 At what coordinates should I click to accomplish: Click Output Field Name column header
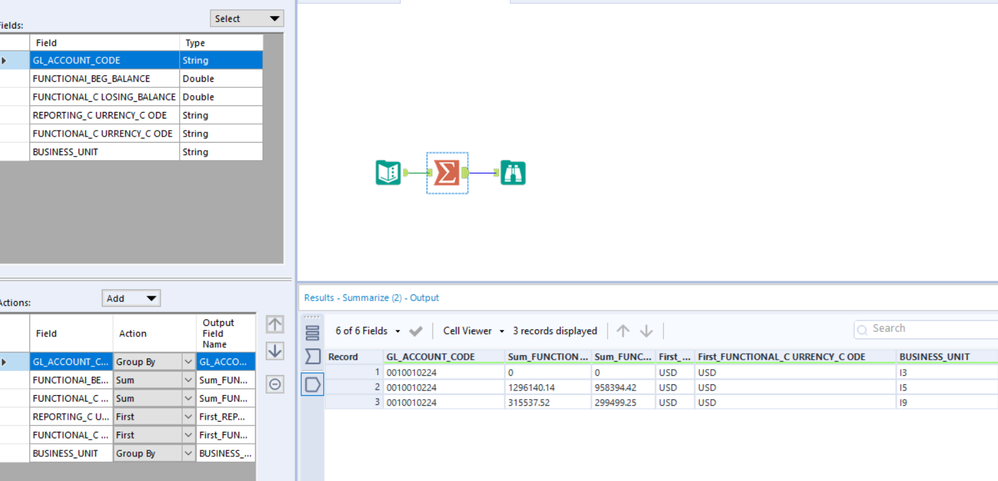tap(225, 333)
